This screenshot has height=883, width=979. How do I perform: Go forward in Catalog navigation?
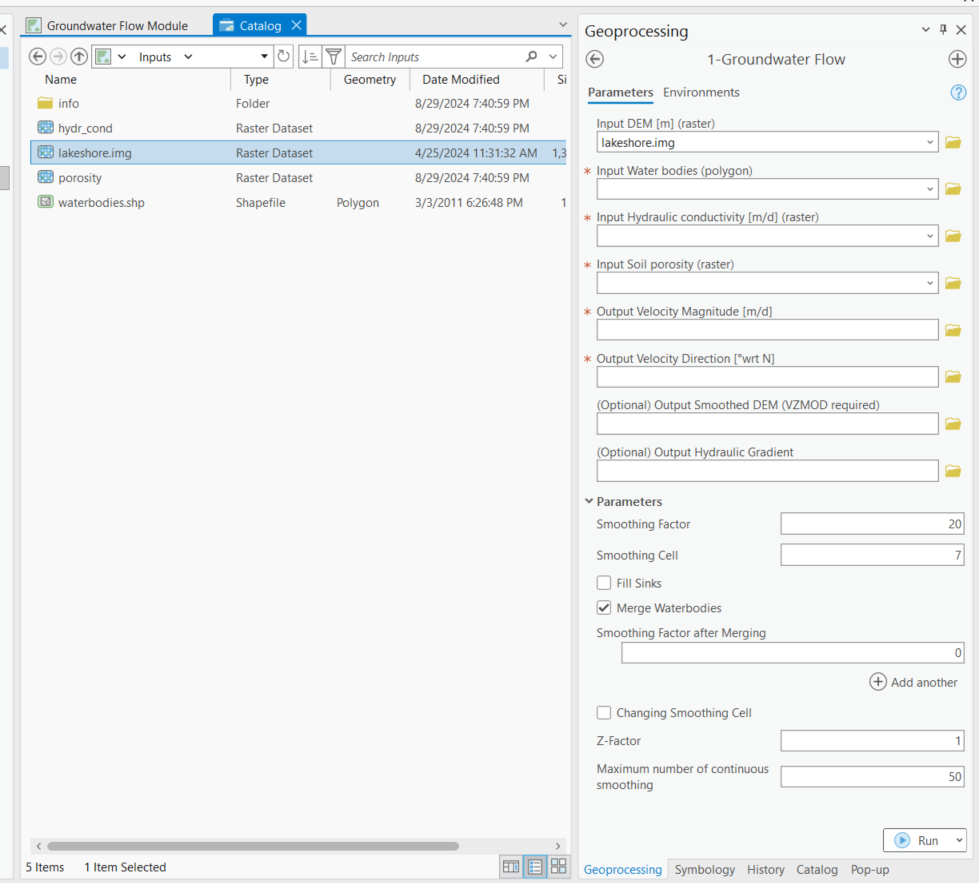tap(58, 57)
